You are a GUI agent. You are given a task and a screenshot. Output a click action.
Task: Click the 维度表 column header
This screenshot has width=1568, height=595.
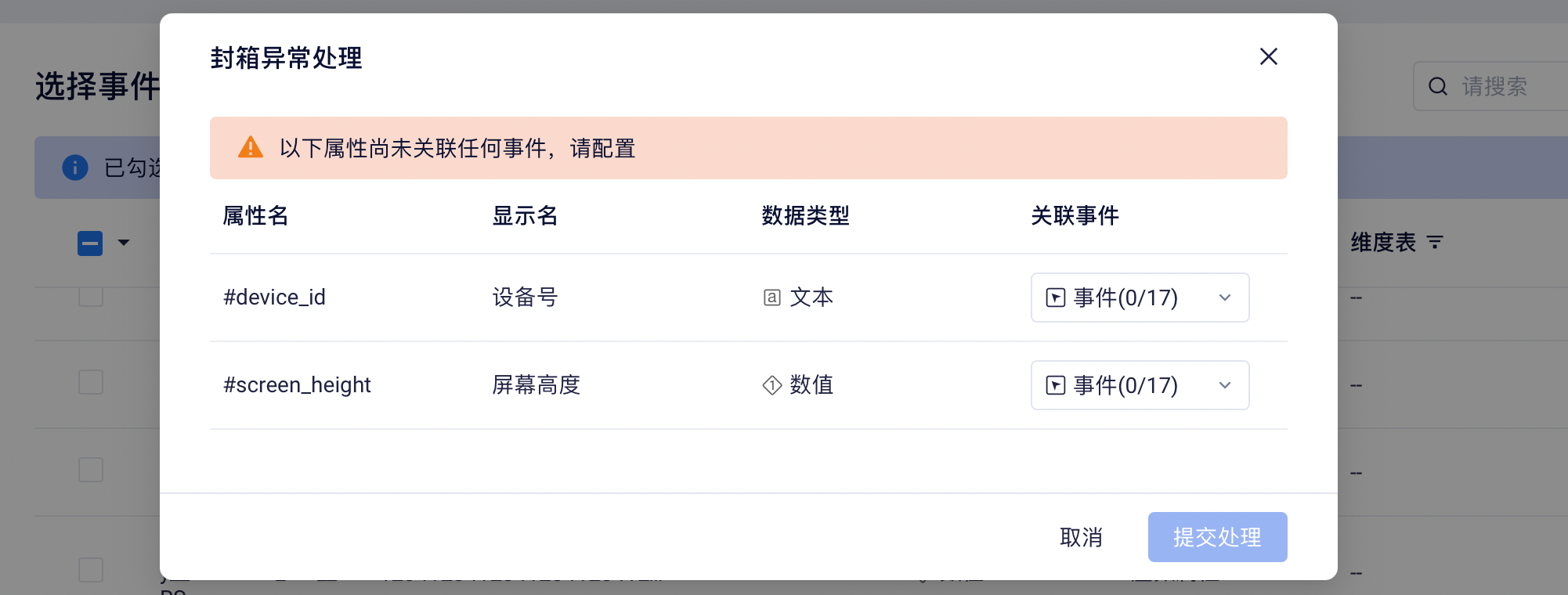1383,243
